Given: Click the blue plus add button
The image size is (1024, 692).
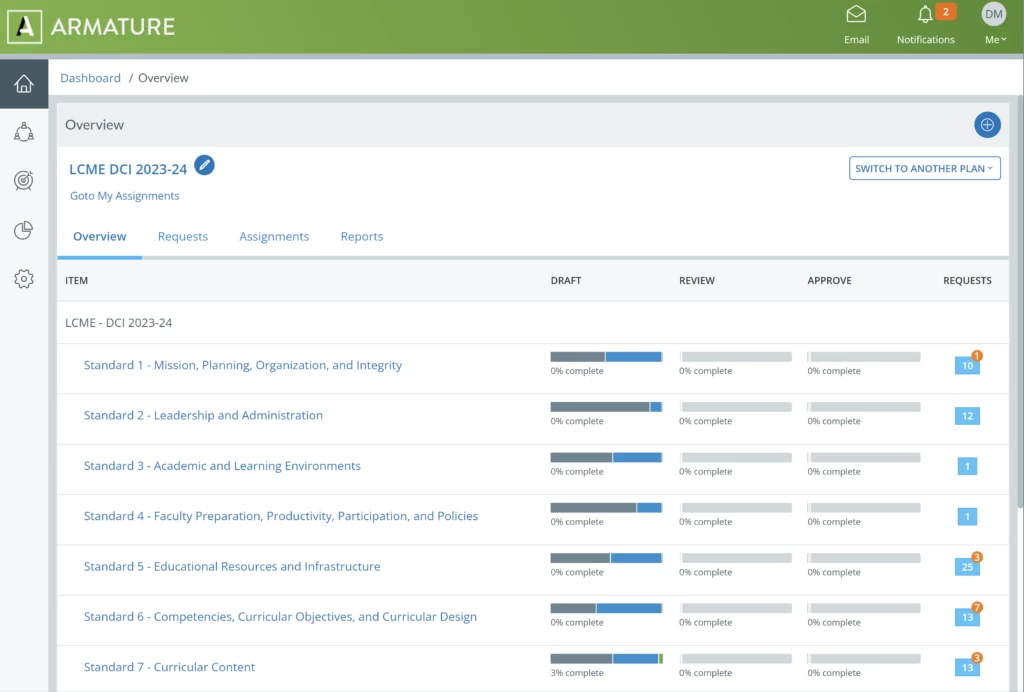Looking at the screenshot, I should 987,125.
